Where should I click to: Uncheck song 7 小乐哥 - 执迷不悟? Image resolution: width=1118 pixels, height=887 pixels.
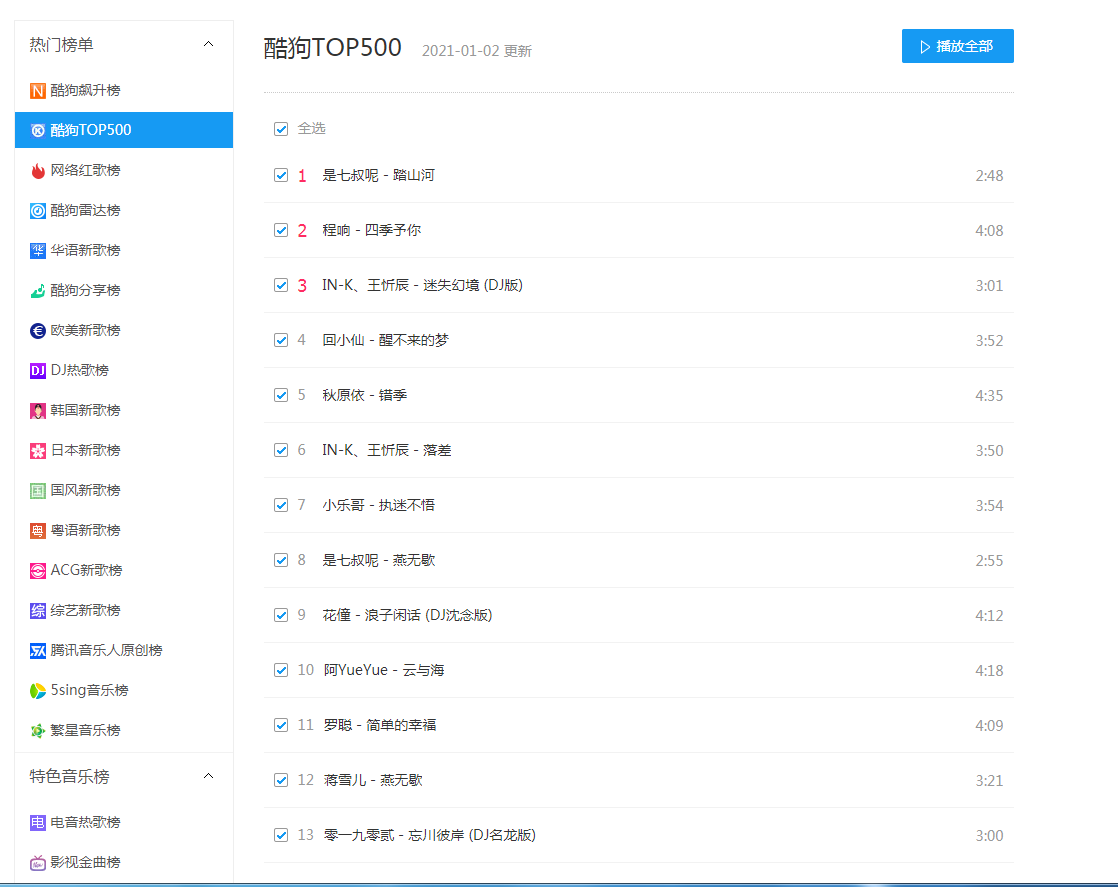[281, 505]
